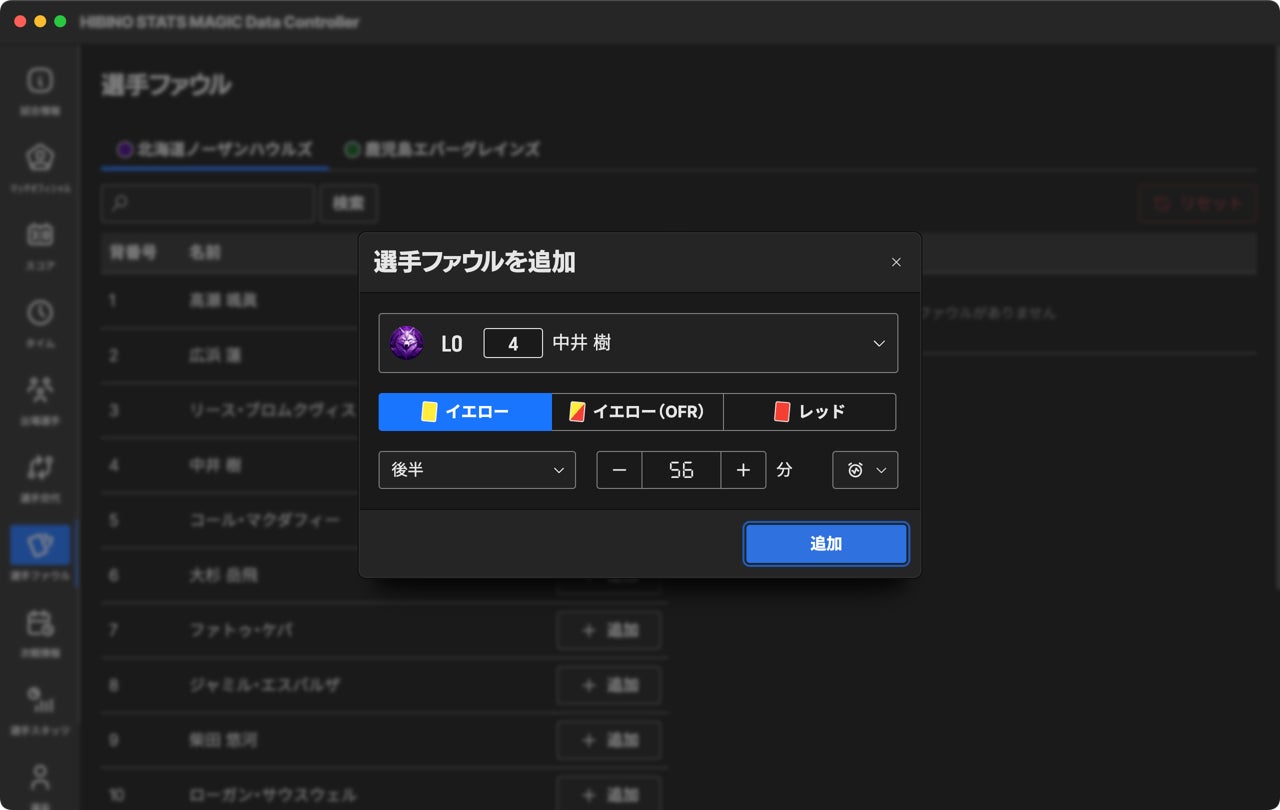Click the alarm clock icon

coord(855,470)
